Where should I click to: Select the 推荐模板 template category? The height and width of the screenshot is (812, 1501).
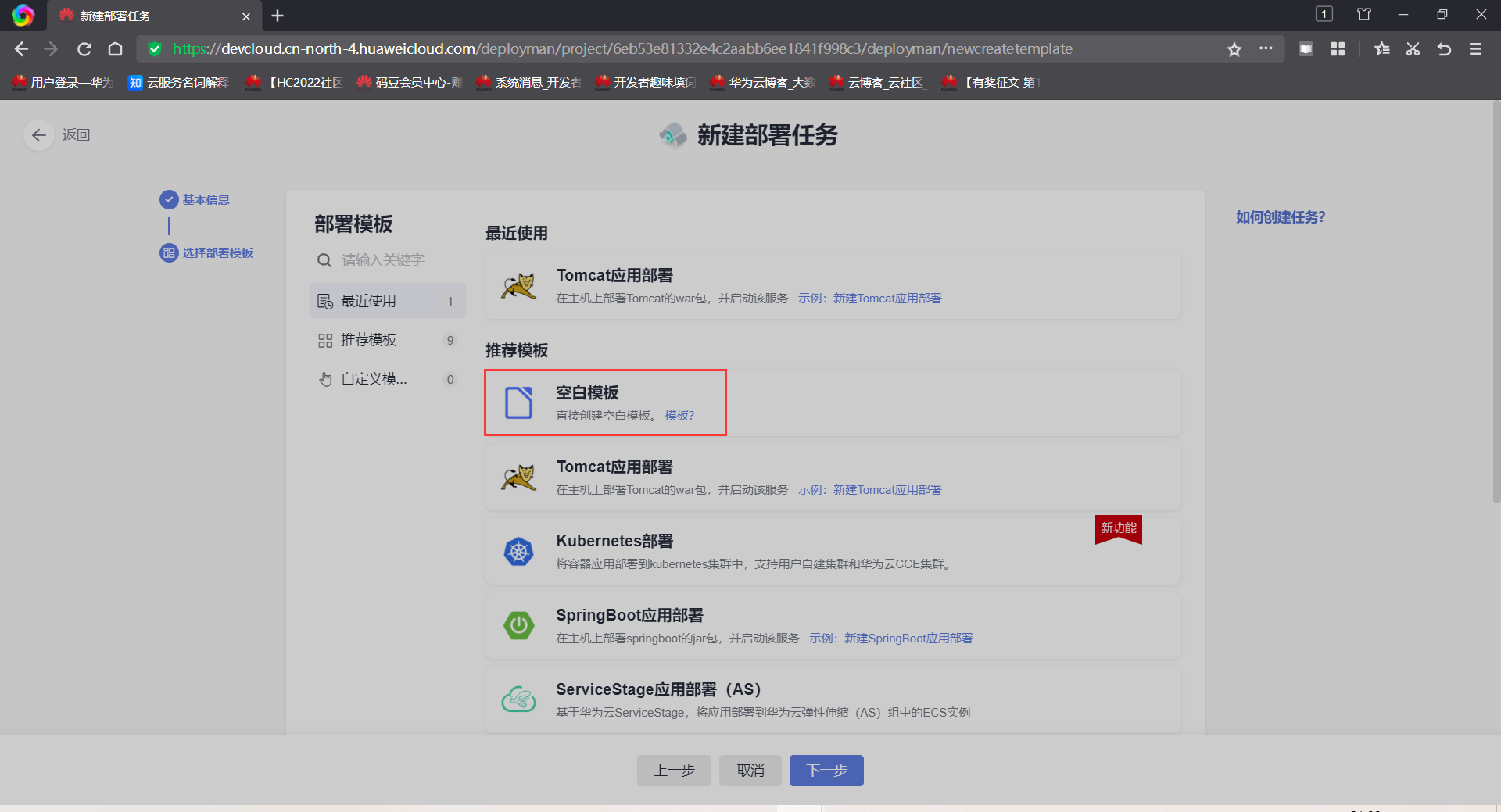(388, 340)
